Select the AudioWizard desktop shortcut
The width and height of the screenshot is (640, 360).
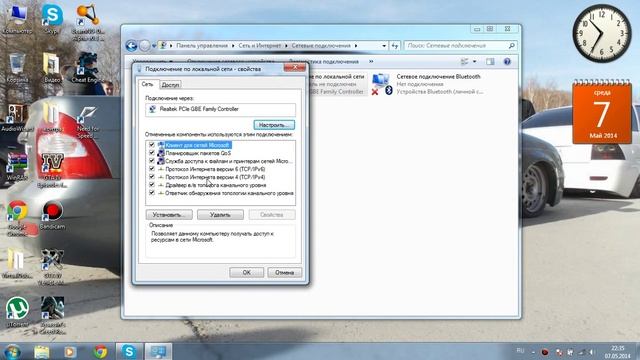point(17,118)
